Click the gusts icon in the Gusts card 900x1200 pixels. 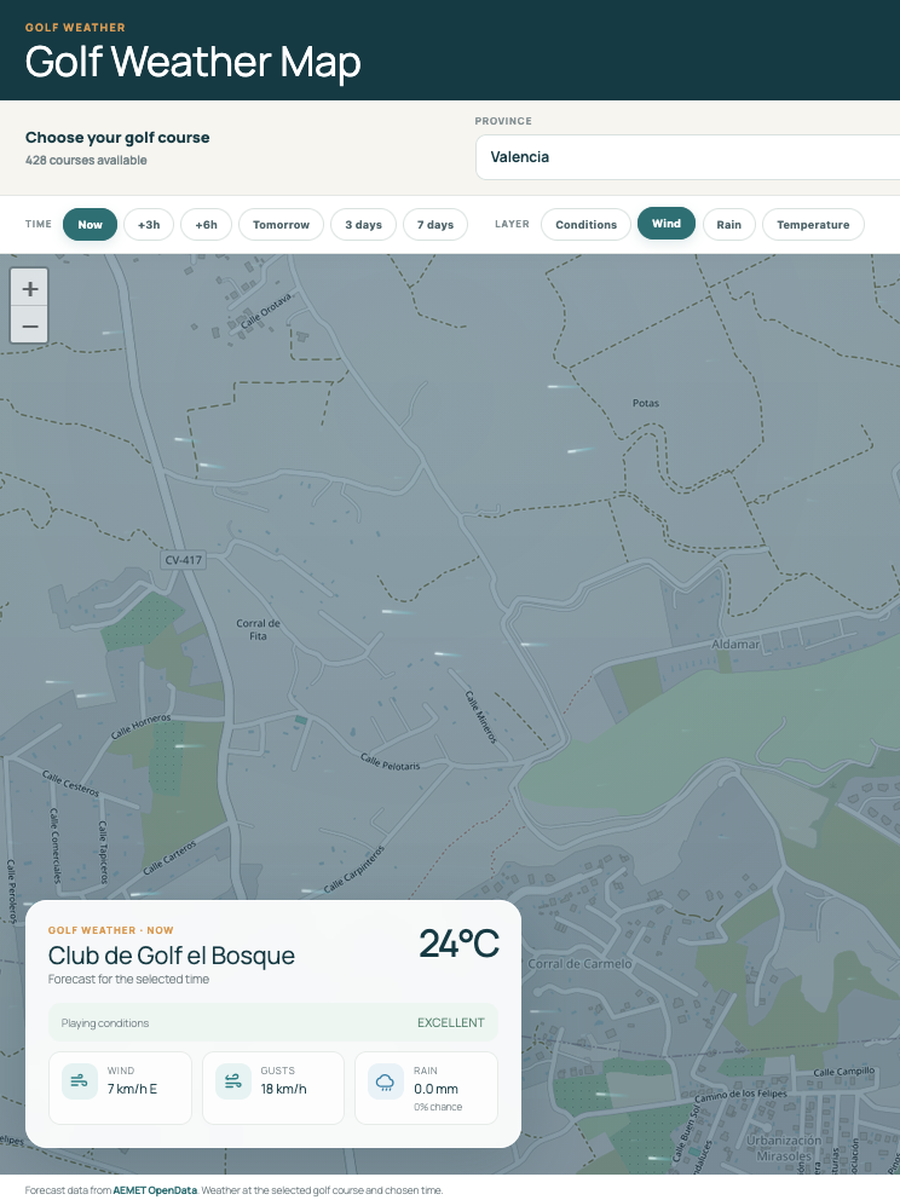233,1081
